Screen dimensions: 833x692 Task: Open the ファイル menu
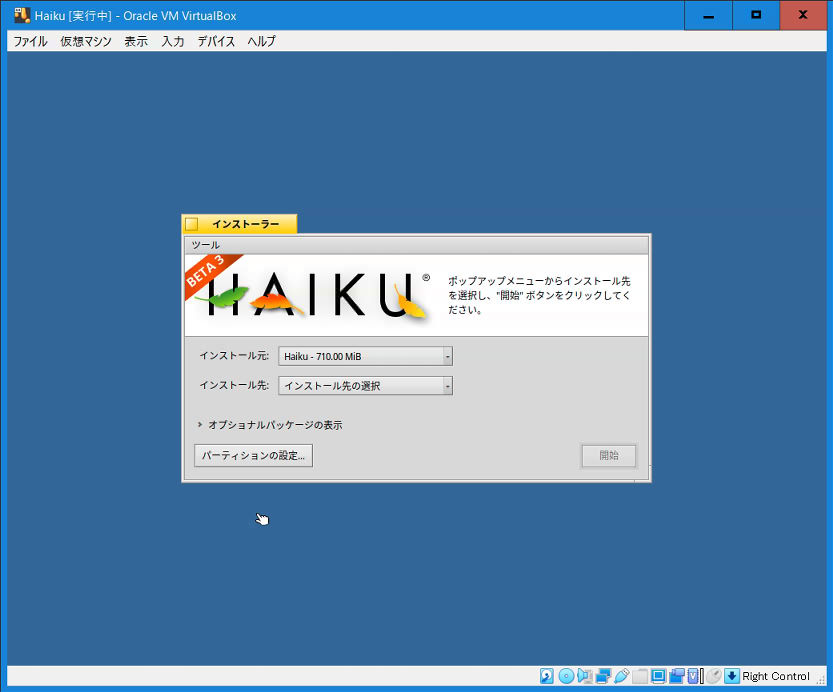[30, 41]
